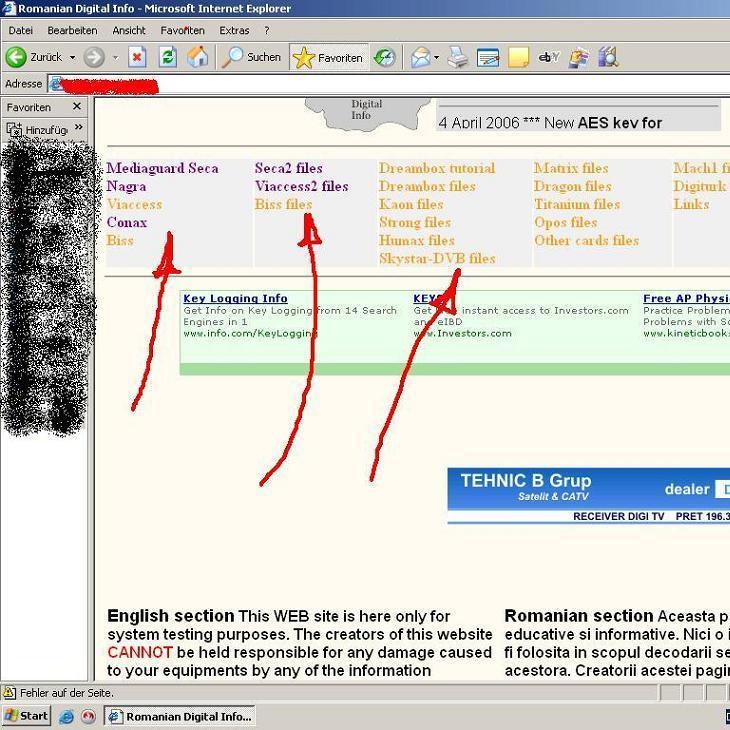Click the Edit page icon in toolbar

pos(488,58)
